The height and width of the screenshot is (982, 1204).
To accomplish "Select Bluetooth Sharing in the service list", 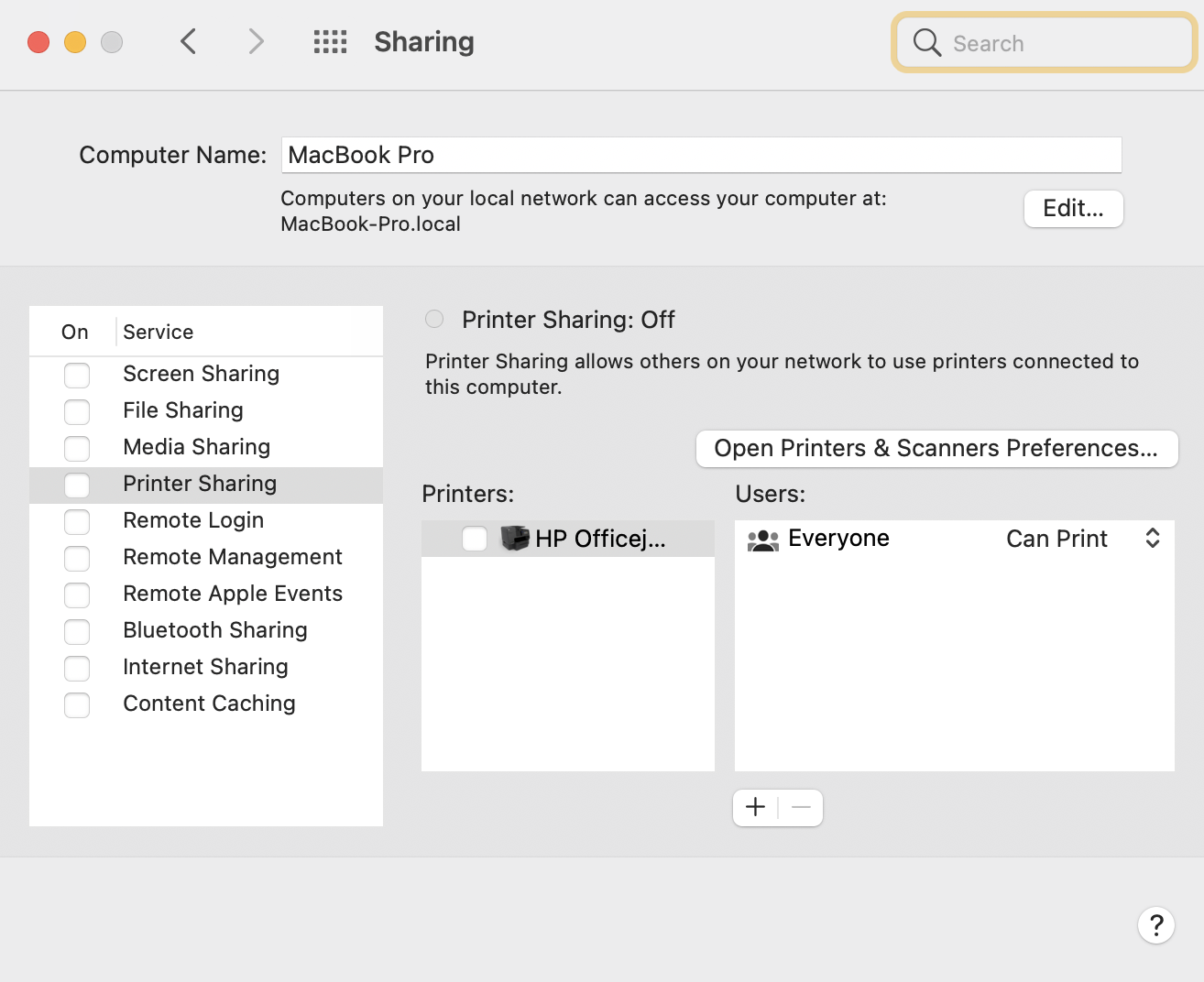I will (x=215, y=630).
